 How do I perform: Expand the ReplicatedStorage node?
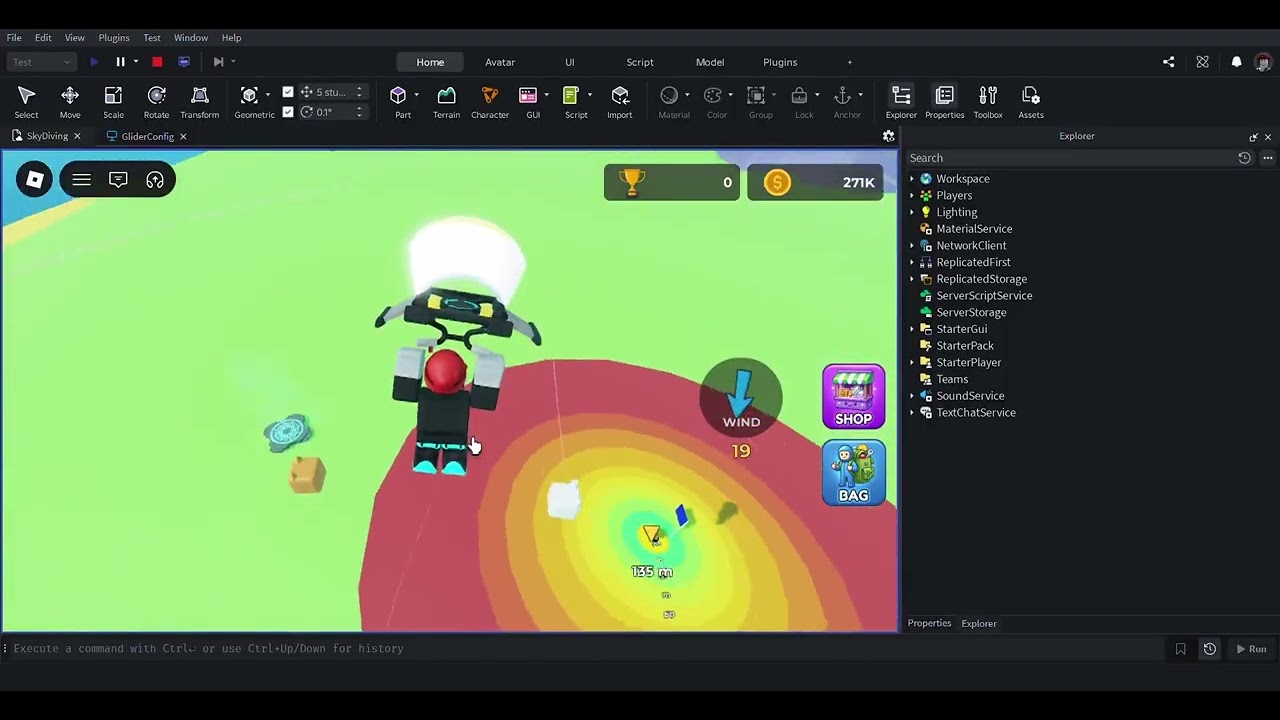912,279
